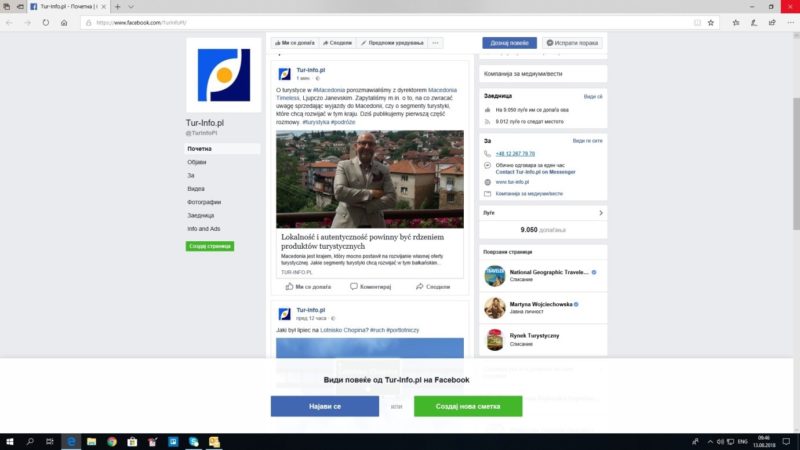Click the blue Најави се login button
Viewport: 800px width, 450px height.
coord(324,406)
